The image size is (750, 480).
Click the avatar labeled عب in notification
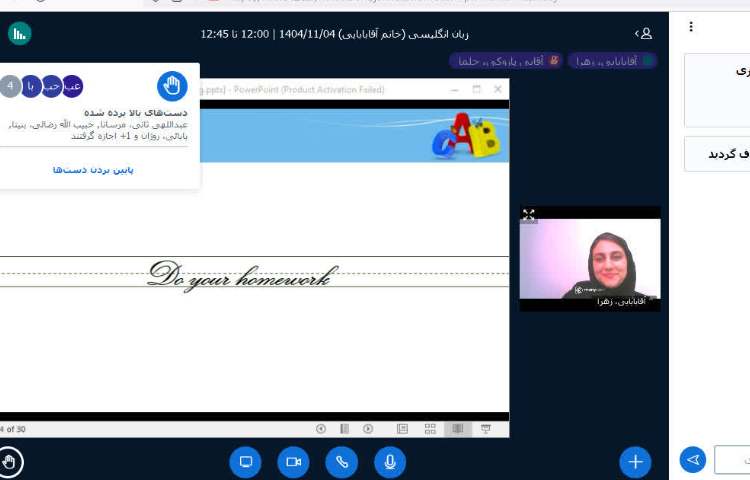pos(72,87)
